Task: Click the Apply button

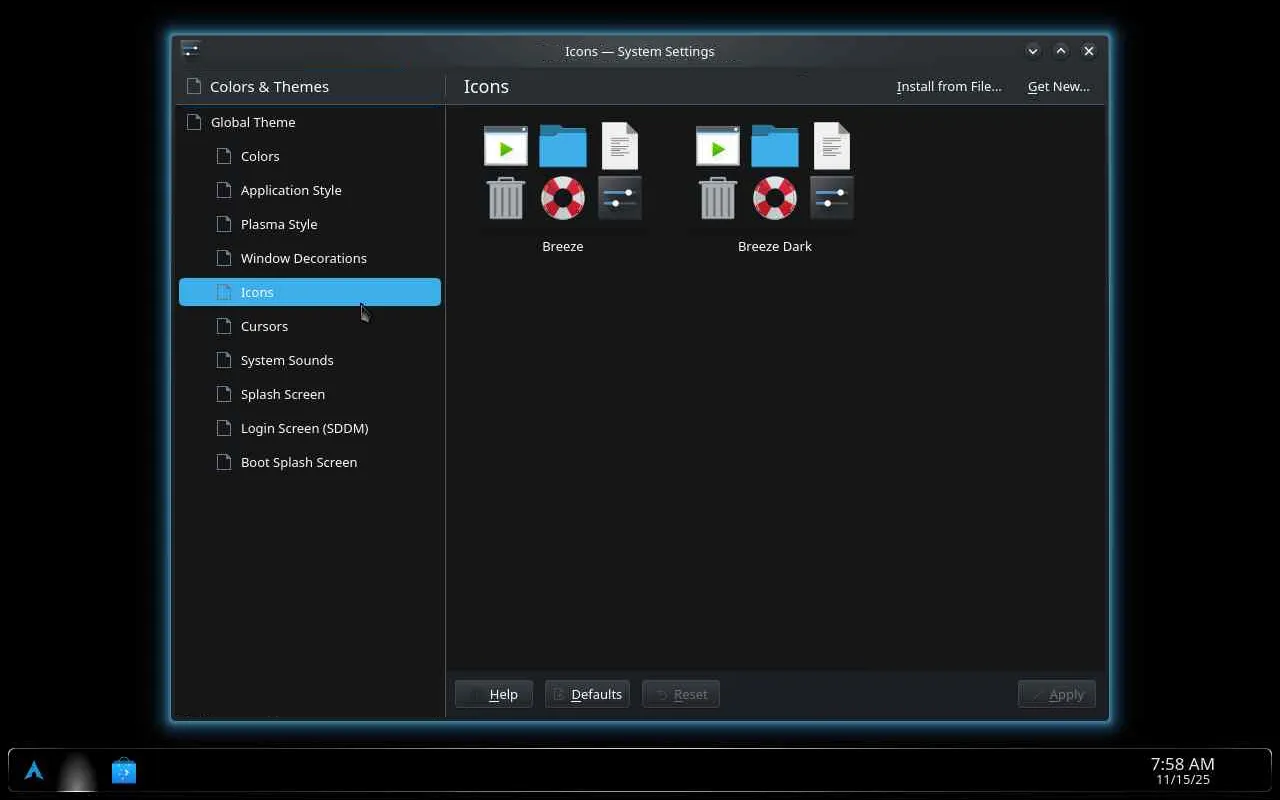Action: 1057,694
